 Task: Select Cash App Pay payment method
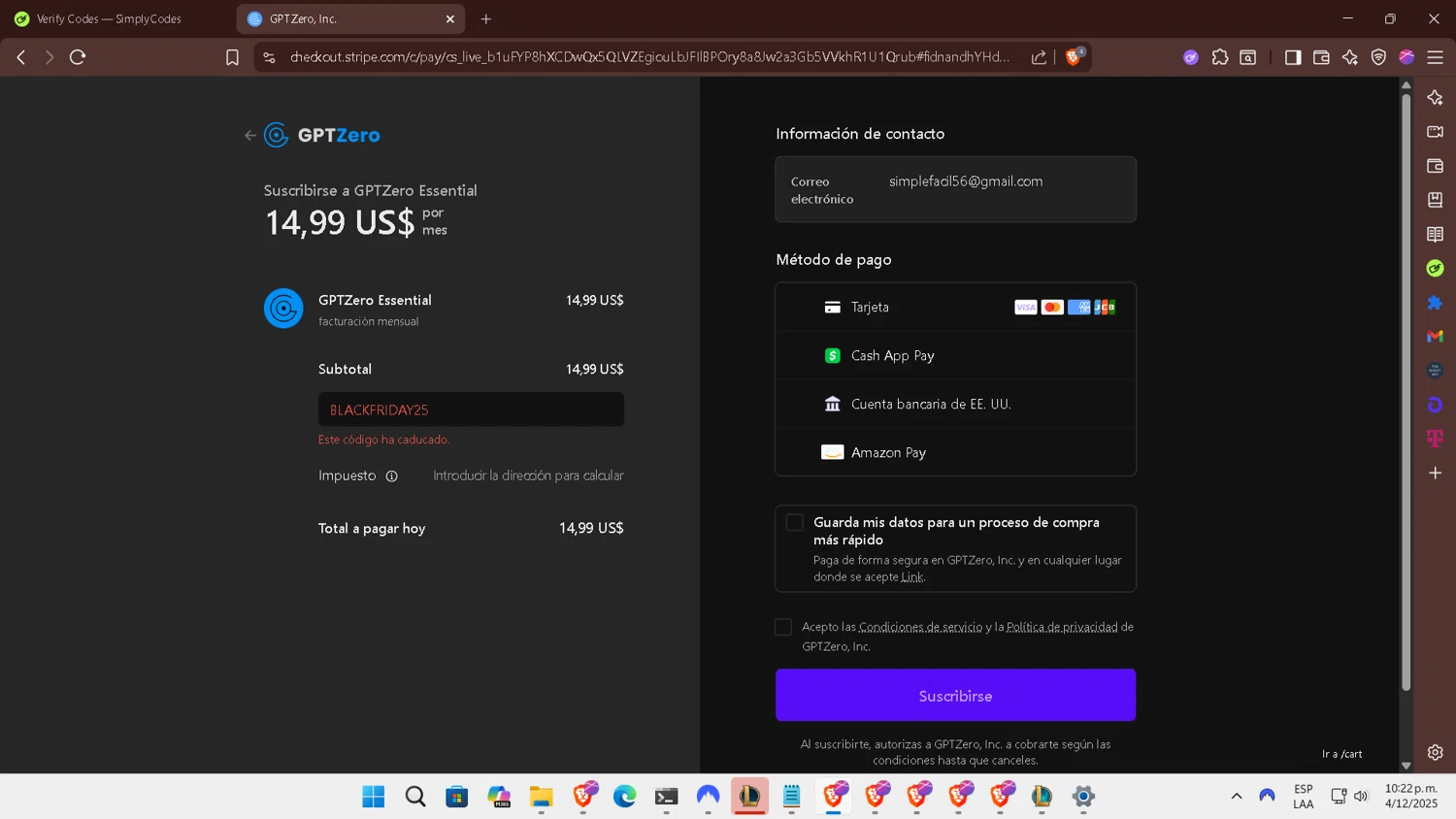tap(955, 355)
